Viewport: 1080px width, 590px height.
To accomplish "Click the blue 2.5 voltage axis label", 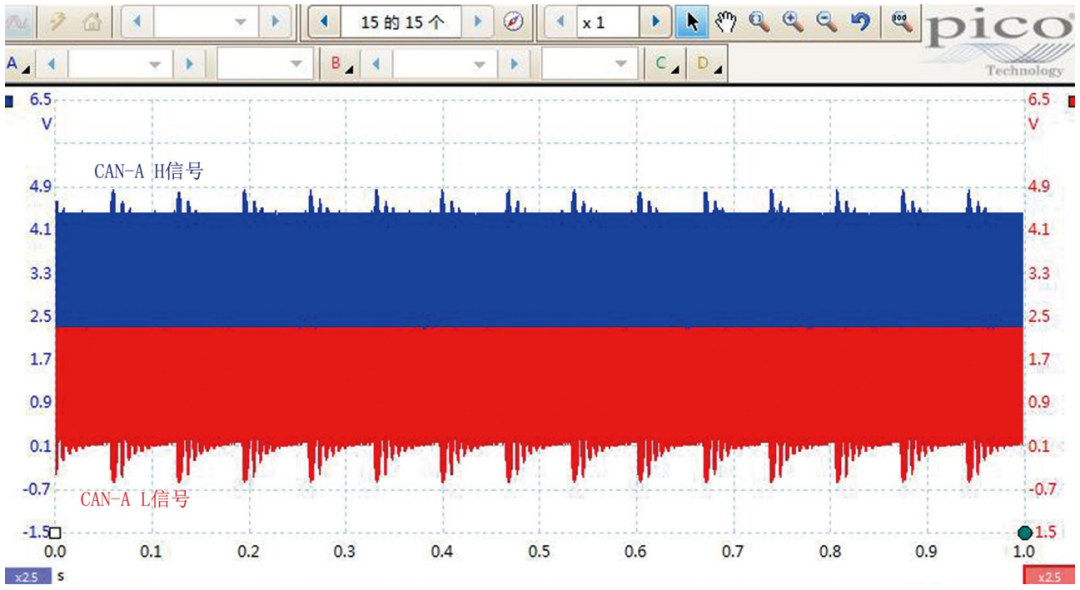I will 41,316.
